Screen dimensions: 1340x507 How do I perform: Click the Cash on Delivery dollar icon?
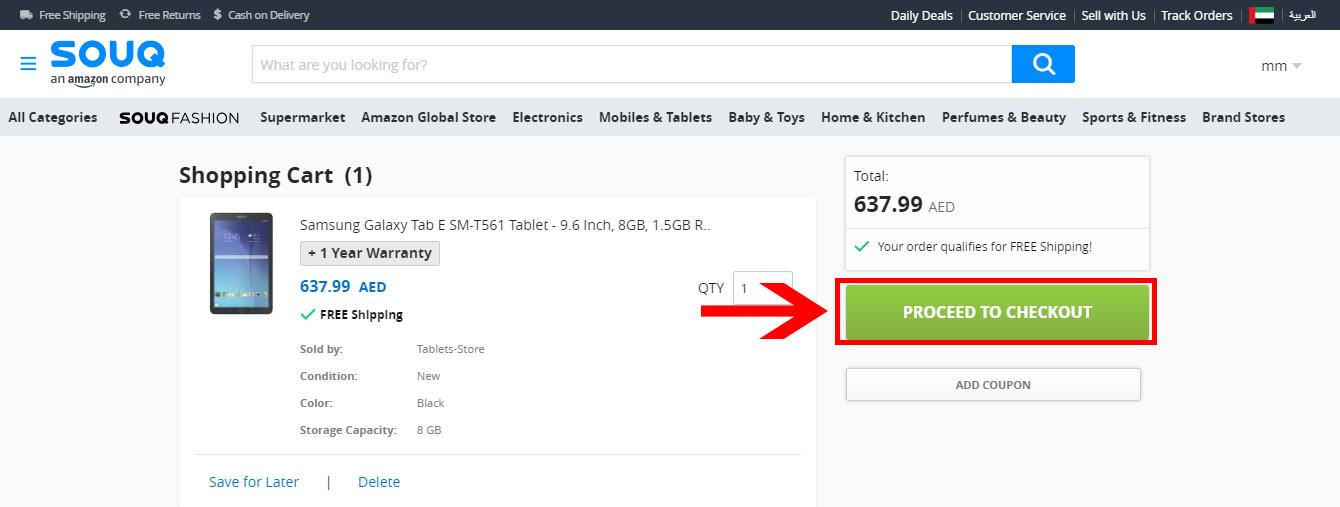[x=217, y=15]
